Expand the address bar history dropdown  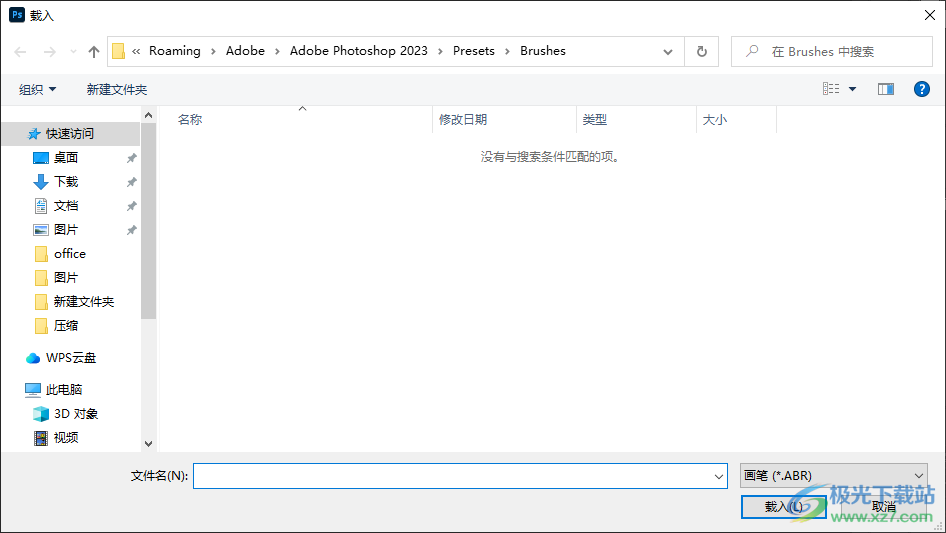point(668,52)
